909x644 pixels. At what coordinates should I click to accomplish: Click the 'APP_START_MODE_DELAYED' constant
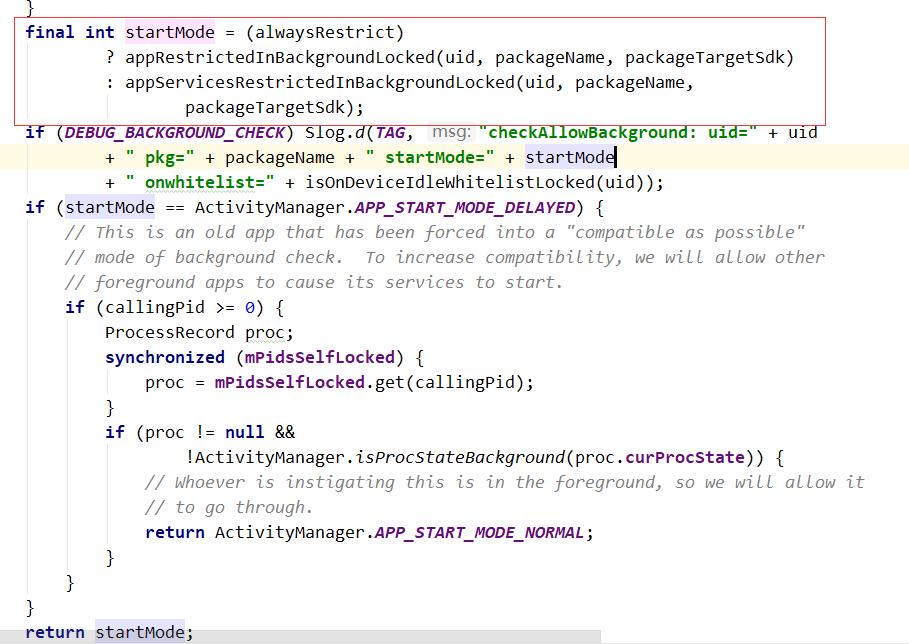(464, 208)
